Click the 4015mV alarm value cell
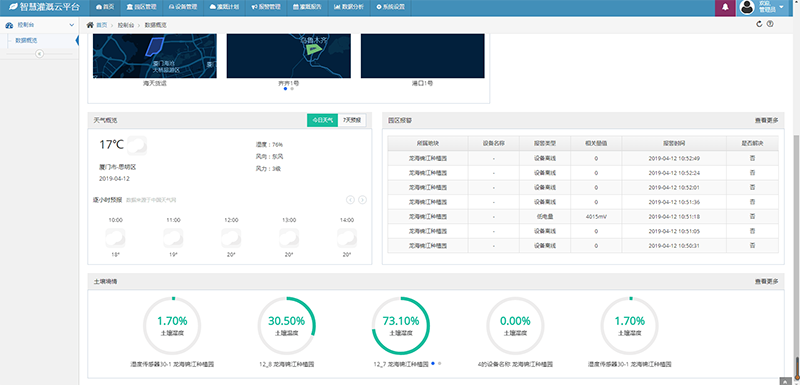The height and width of the screenshot is (385, 800). tap(596, 217)
